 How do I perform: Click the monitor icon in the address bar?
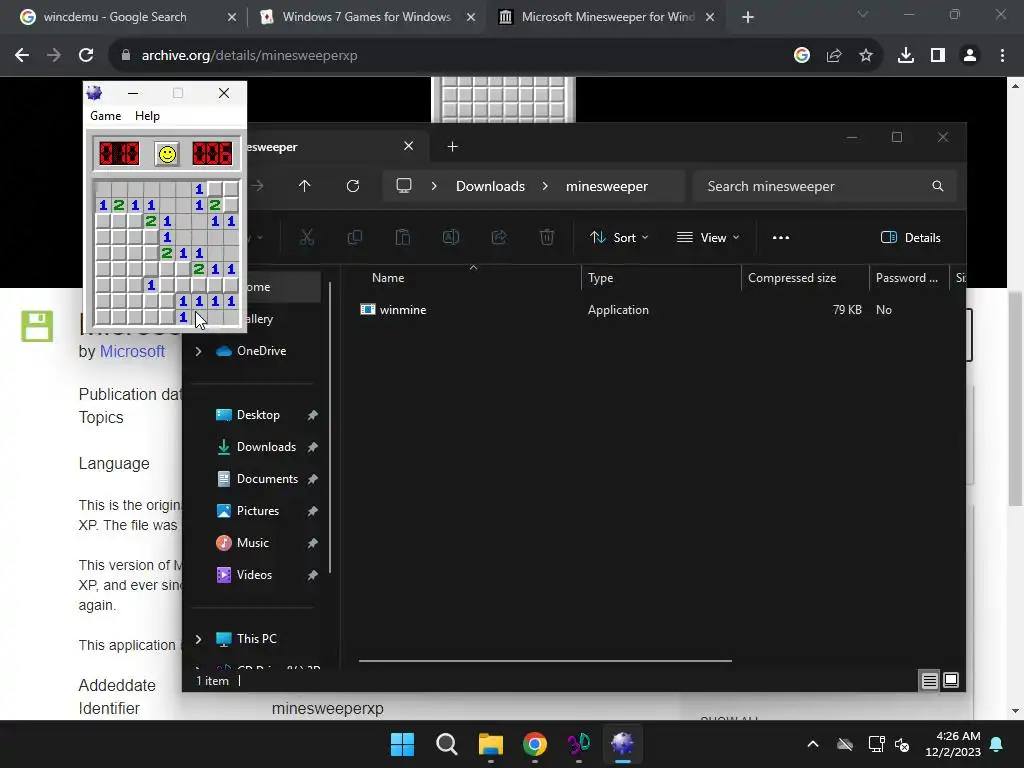(x=404, y=186)
